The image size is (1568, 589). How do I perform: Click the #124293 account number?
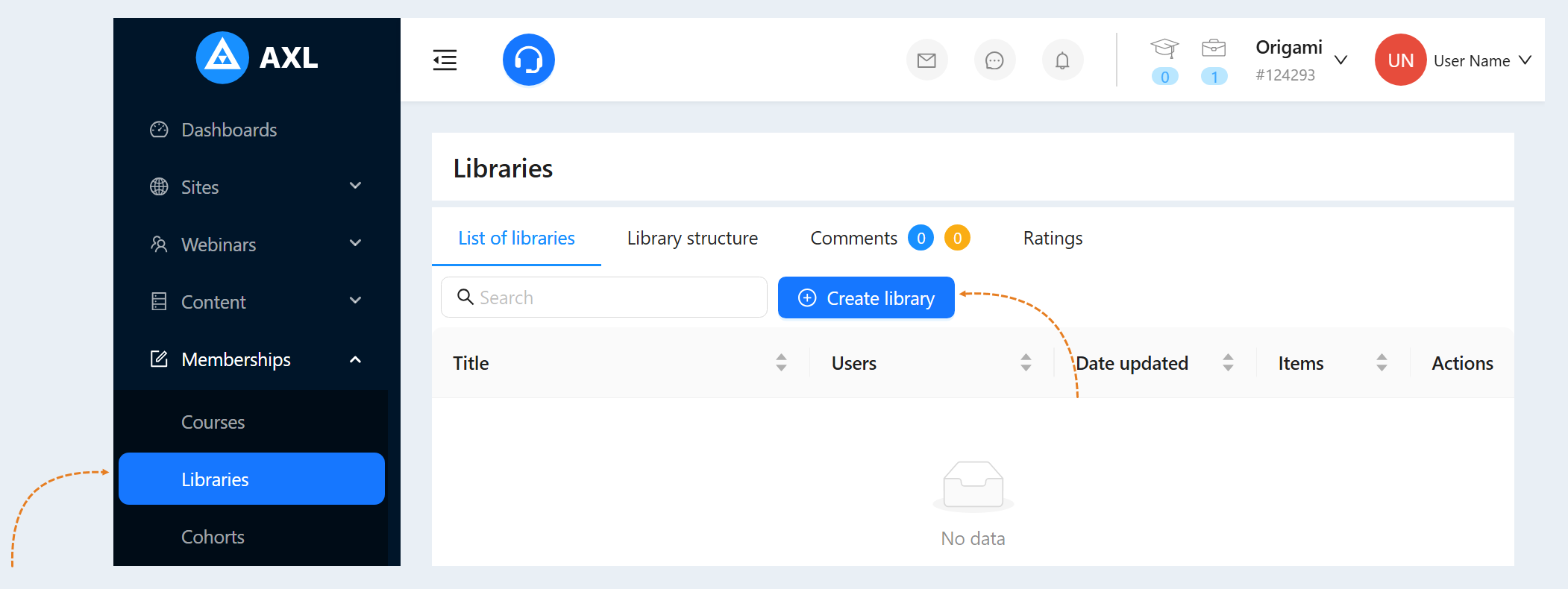(1285, 75)
